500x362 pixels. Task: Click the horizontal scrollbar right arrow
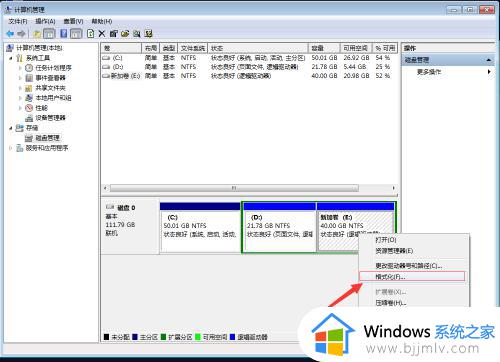(394, 188)
